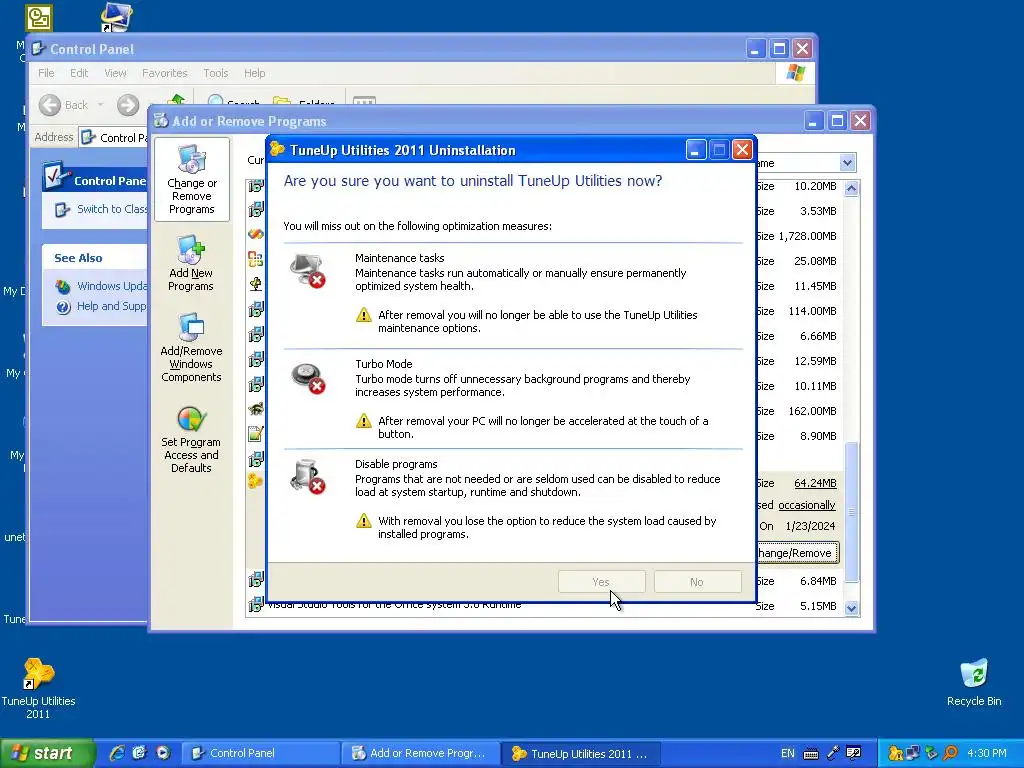Minimize the TuneUp Uninstallation dialog

click(x=696, y=150)
